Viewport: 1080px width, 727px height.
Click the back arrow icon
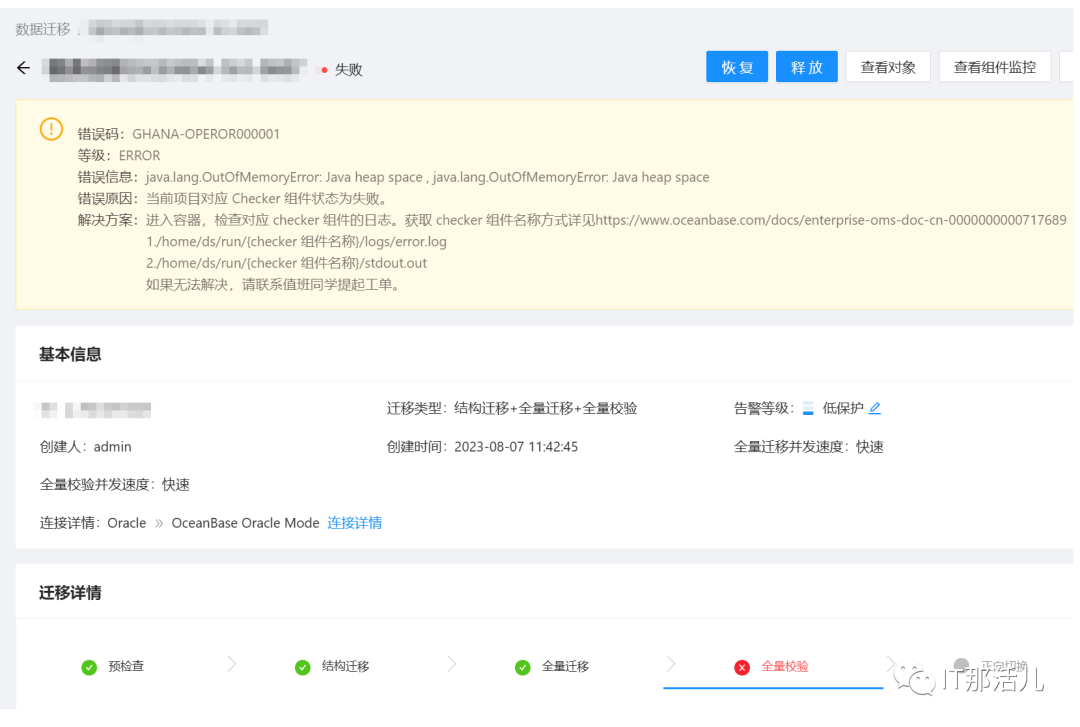(23, 68)
